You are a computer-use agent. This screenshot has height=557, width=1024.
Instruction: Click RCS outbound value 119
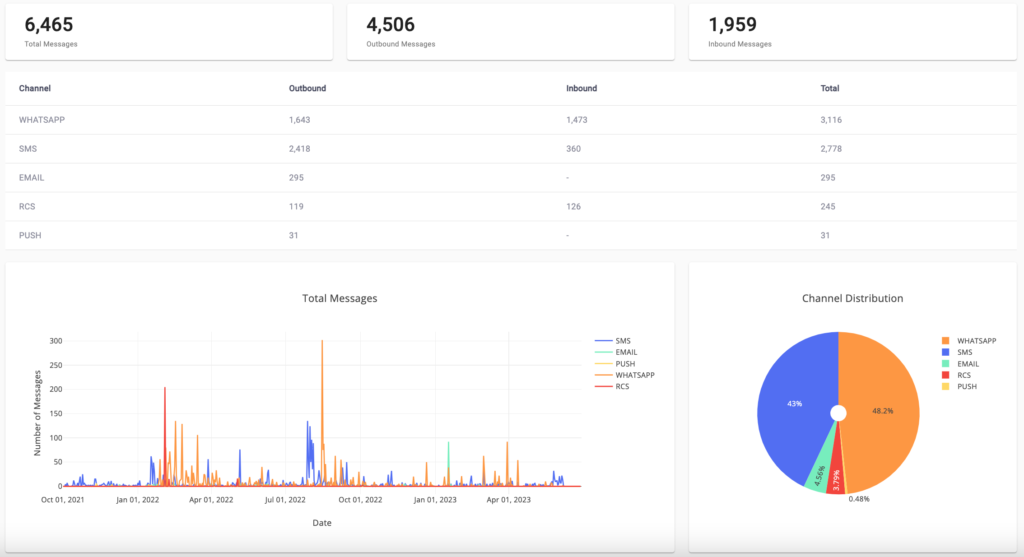click(x=296, y=206)
